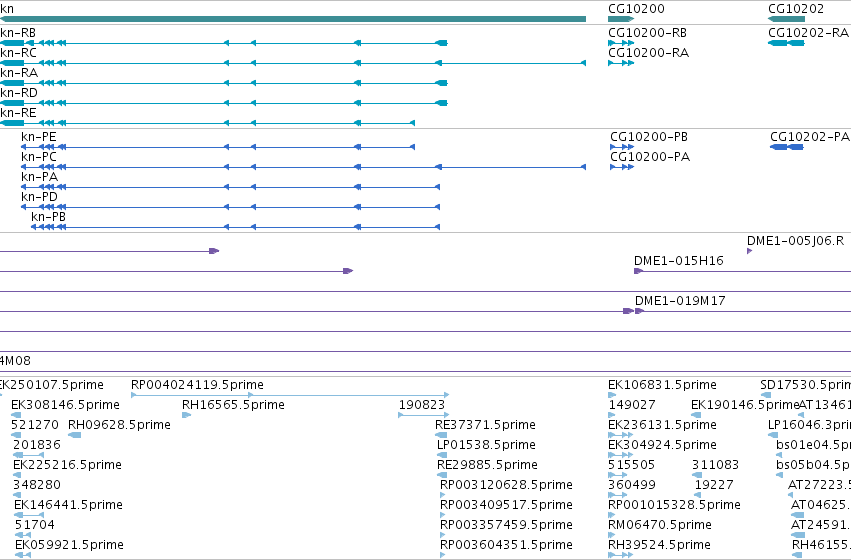Image resolution: width=851 pixels, height=560 pixels.
Task: Click the EK190146.5prime EST label
Action: [745, 405]
